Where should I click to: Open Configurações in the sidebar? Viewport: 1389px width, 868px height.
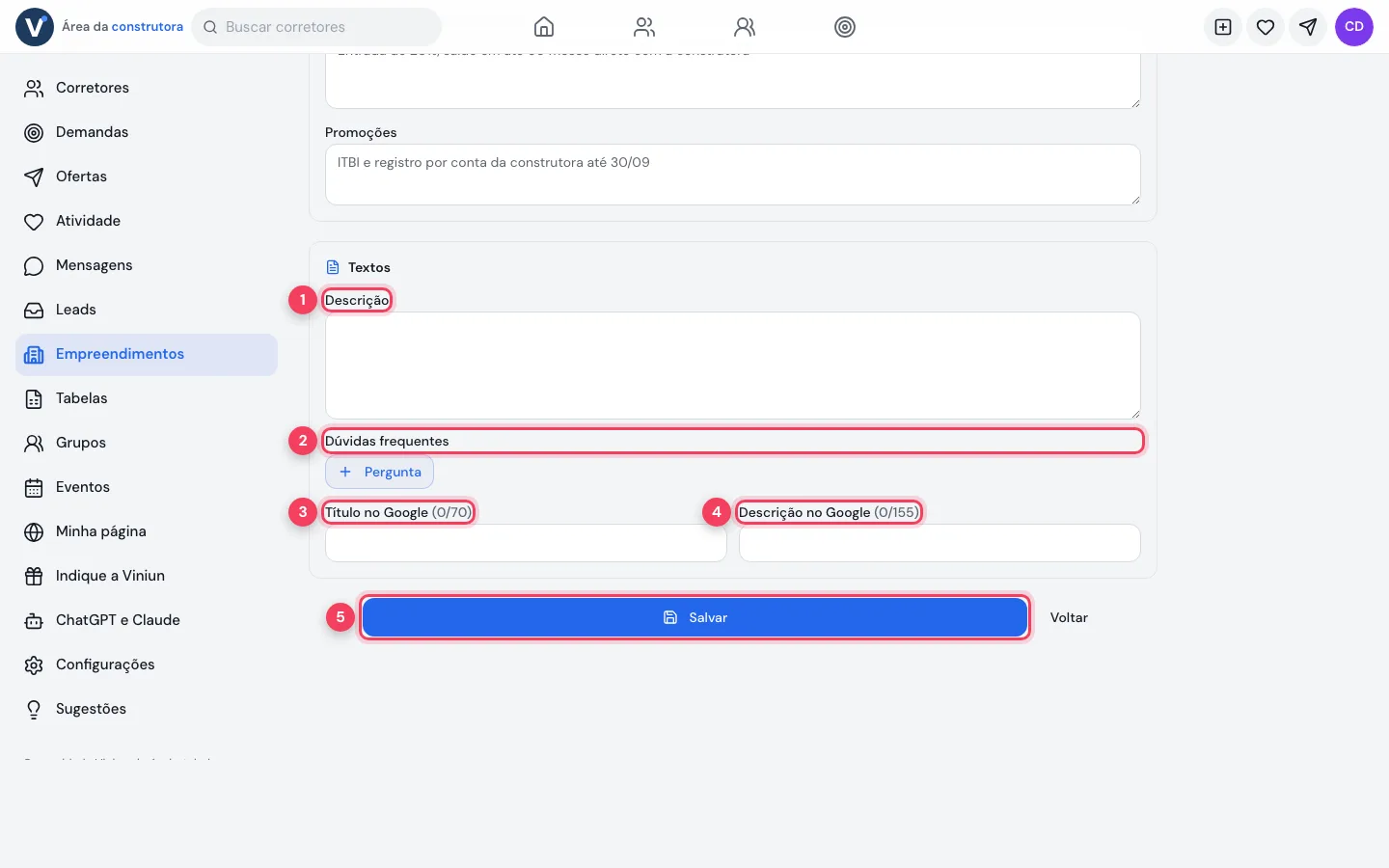point(147,665)
